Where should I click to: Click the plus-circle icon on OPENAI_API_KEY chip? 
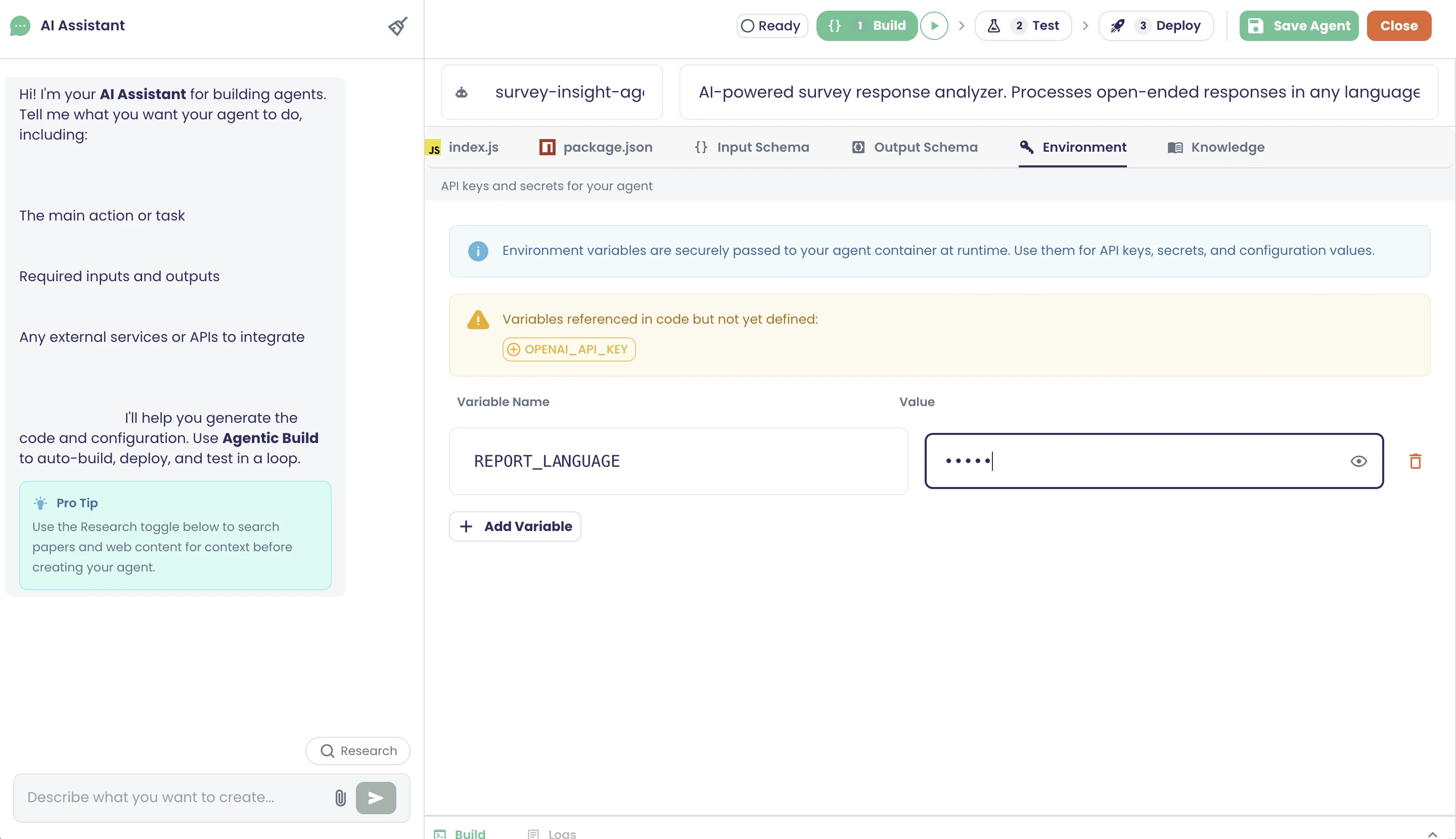tap(513, 349)
